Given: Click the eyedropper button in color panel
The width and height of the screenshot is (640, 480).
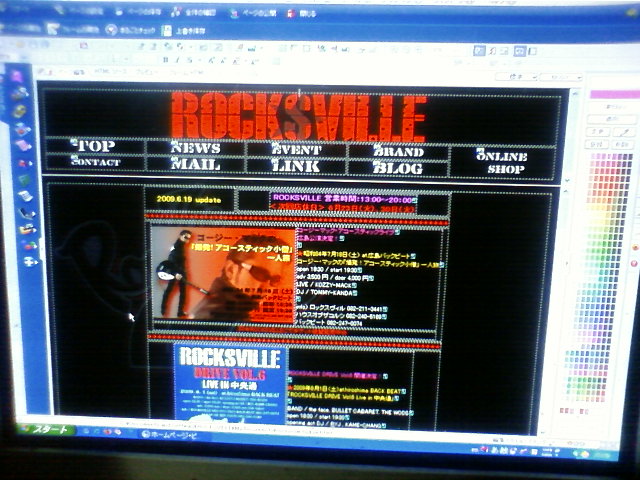Looking at the screenshot, I should [625, 132].
